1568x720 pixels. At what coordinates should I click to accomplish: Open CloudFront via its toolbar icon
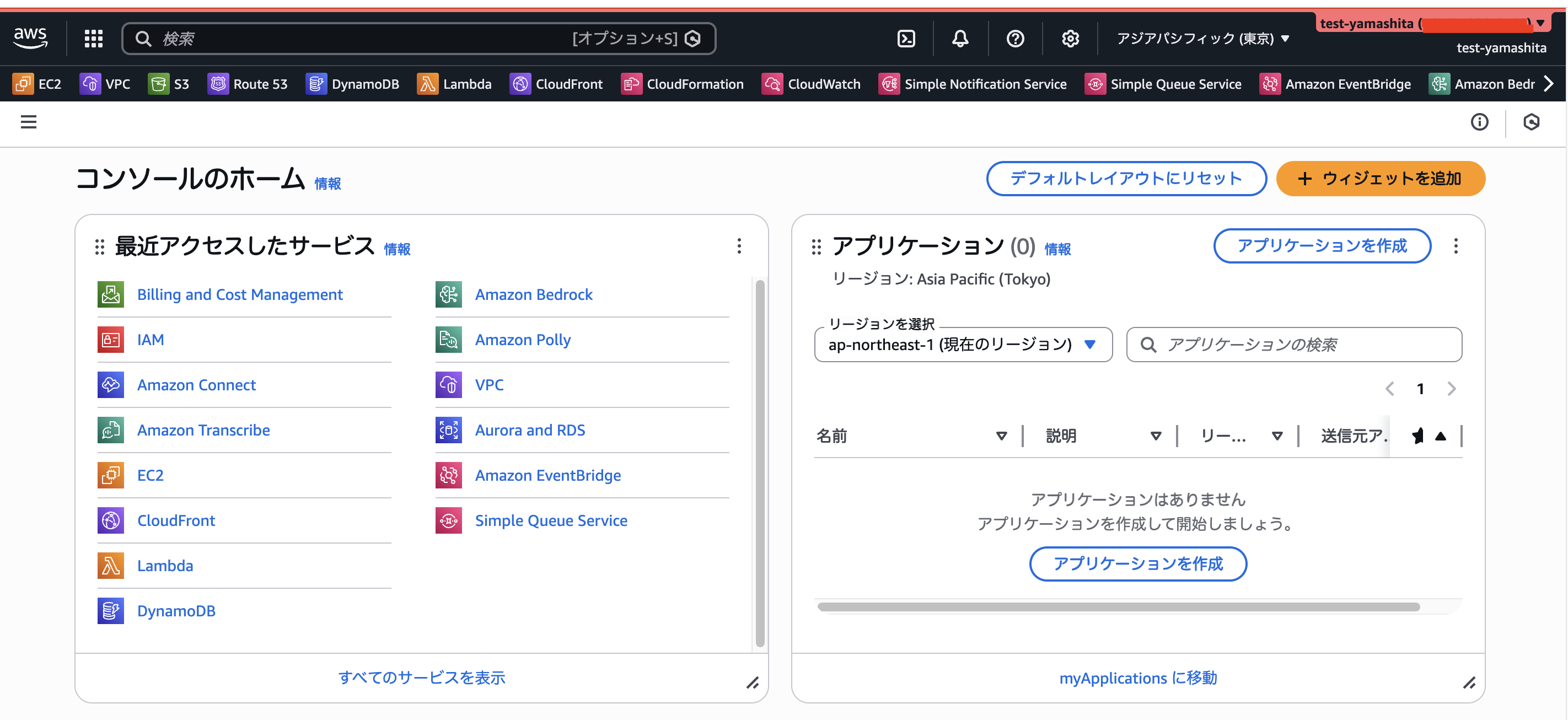[x=556, y=84]
